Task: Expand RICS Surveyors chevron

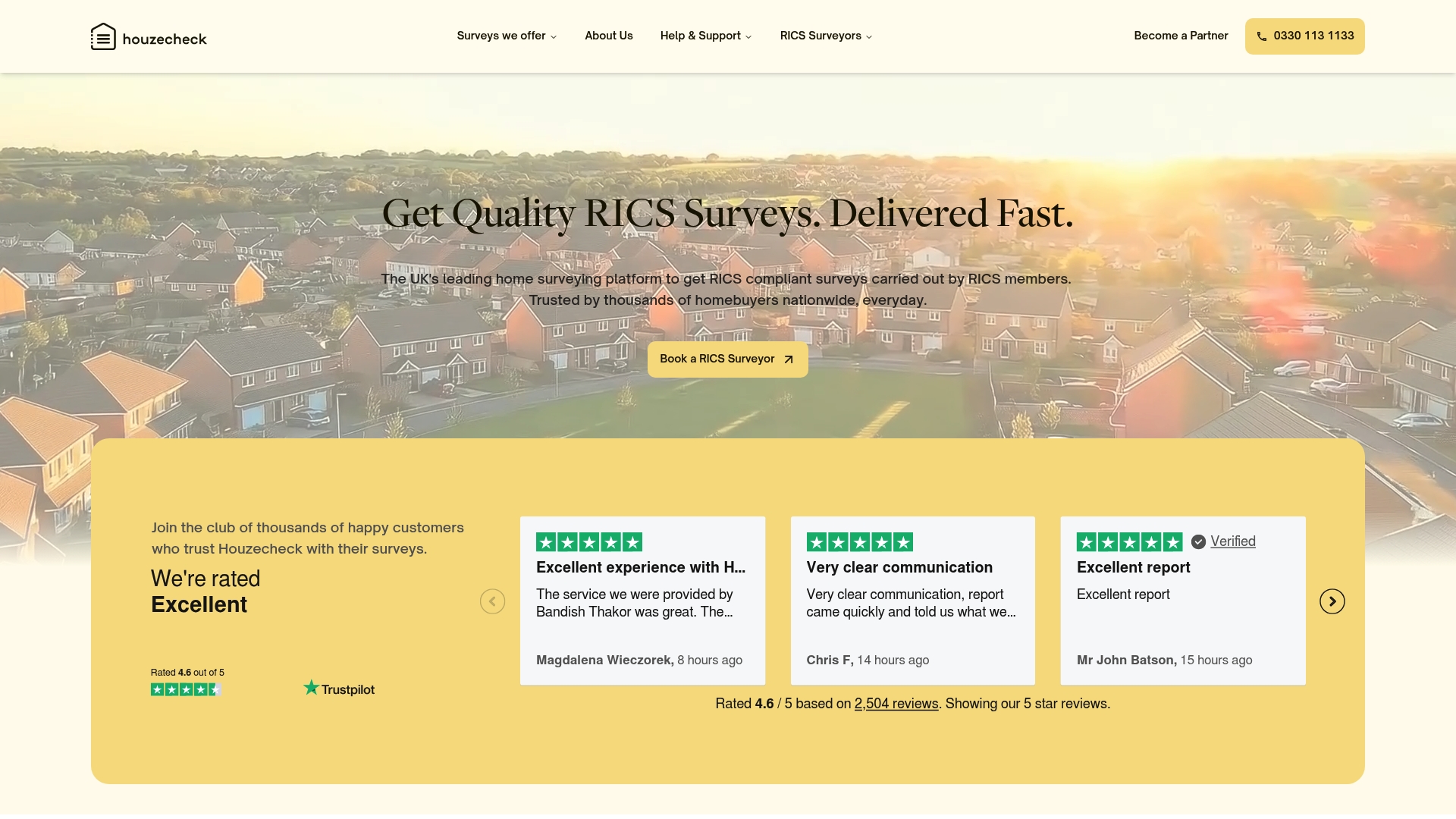Action: 869,36
